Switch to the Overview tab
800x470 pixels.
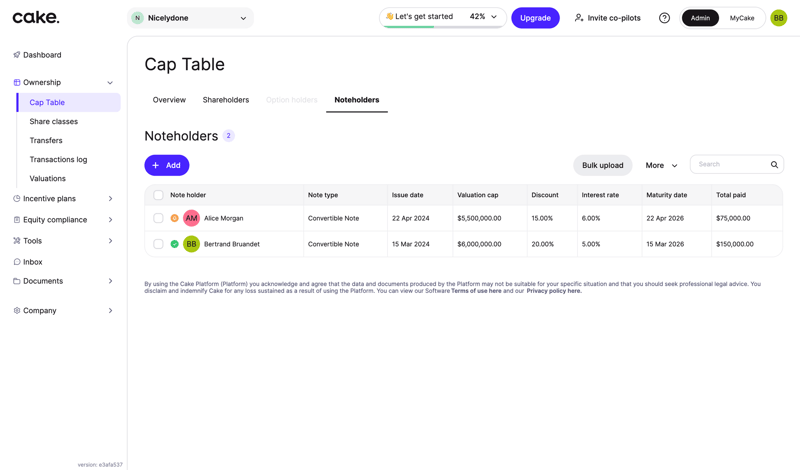(x=169, y=100)
